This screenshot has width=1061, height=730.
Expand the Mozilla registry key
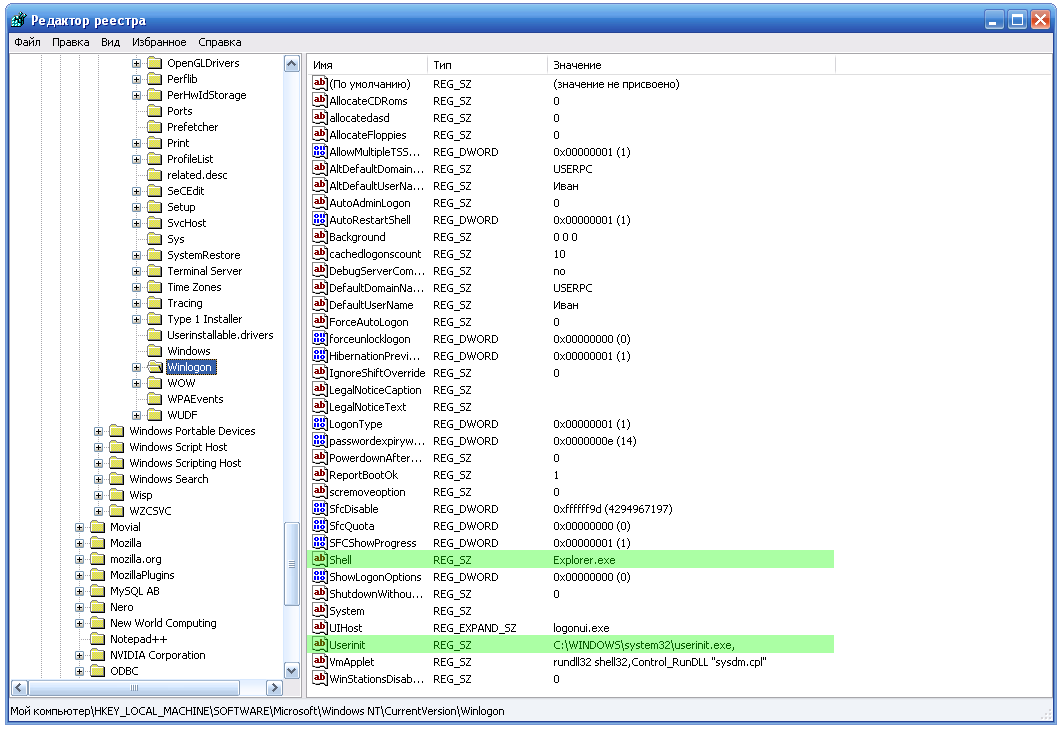tap(80, 543)
